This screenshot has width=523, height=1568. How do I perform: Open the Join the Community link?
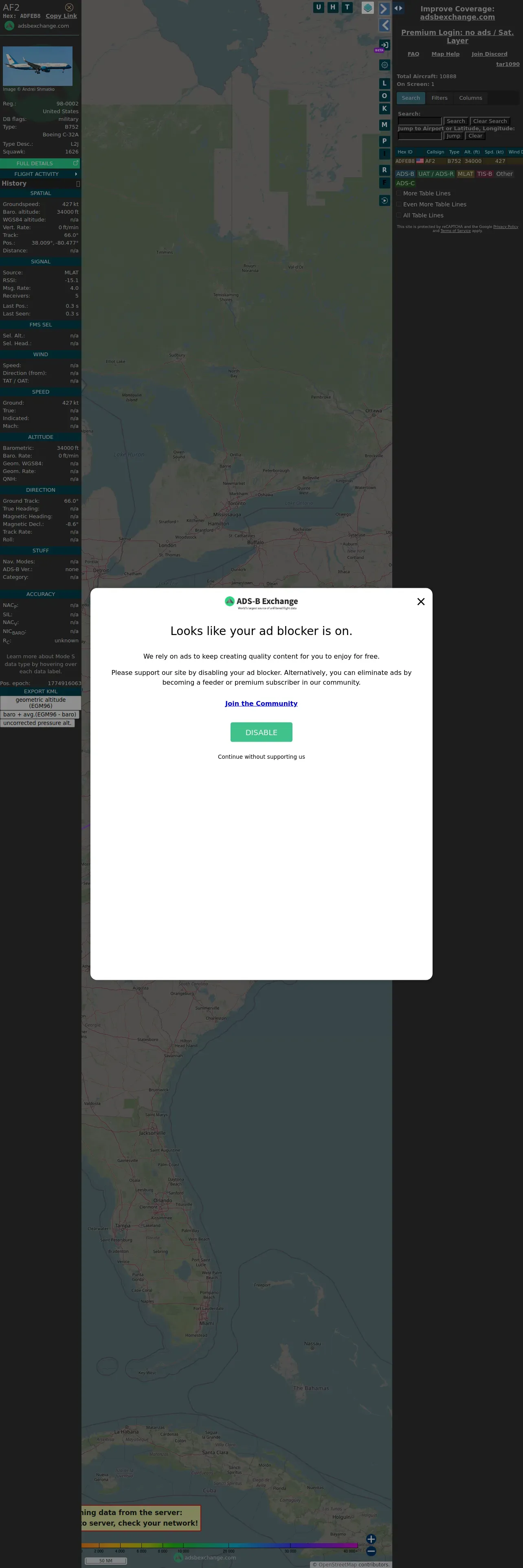coord(261,704)
